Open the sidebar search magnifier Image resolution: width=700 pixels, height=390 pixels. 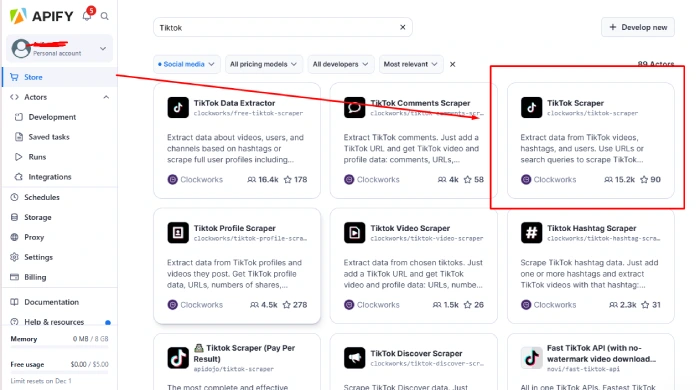click(104, 16)
